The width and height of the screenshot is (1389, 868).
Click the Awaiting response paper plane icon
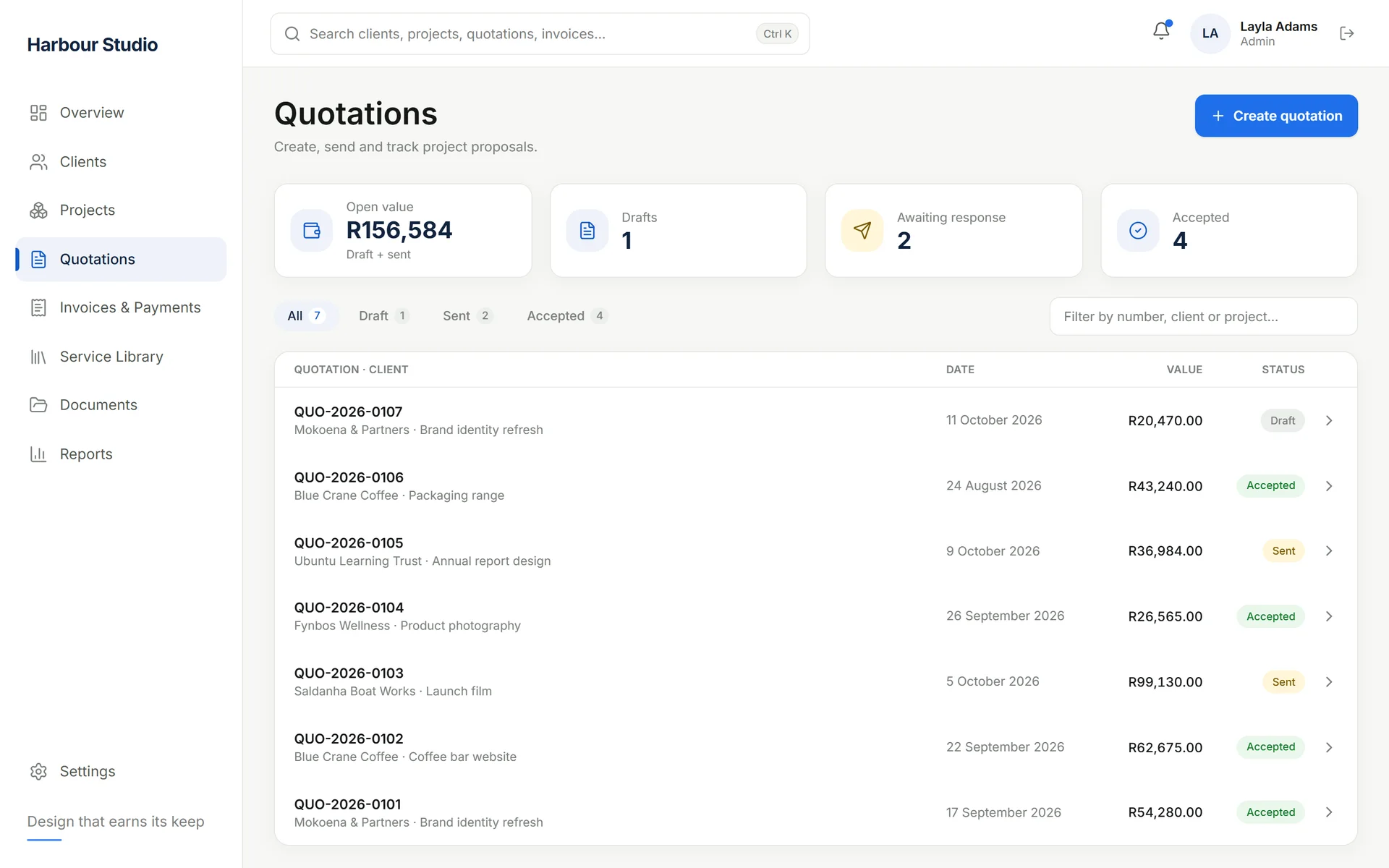862,231
